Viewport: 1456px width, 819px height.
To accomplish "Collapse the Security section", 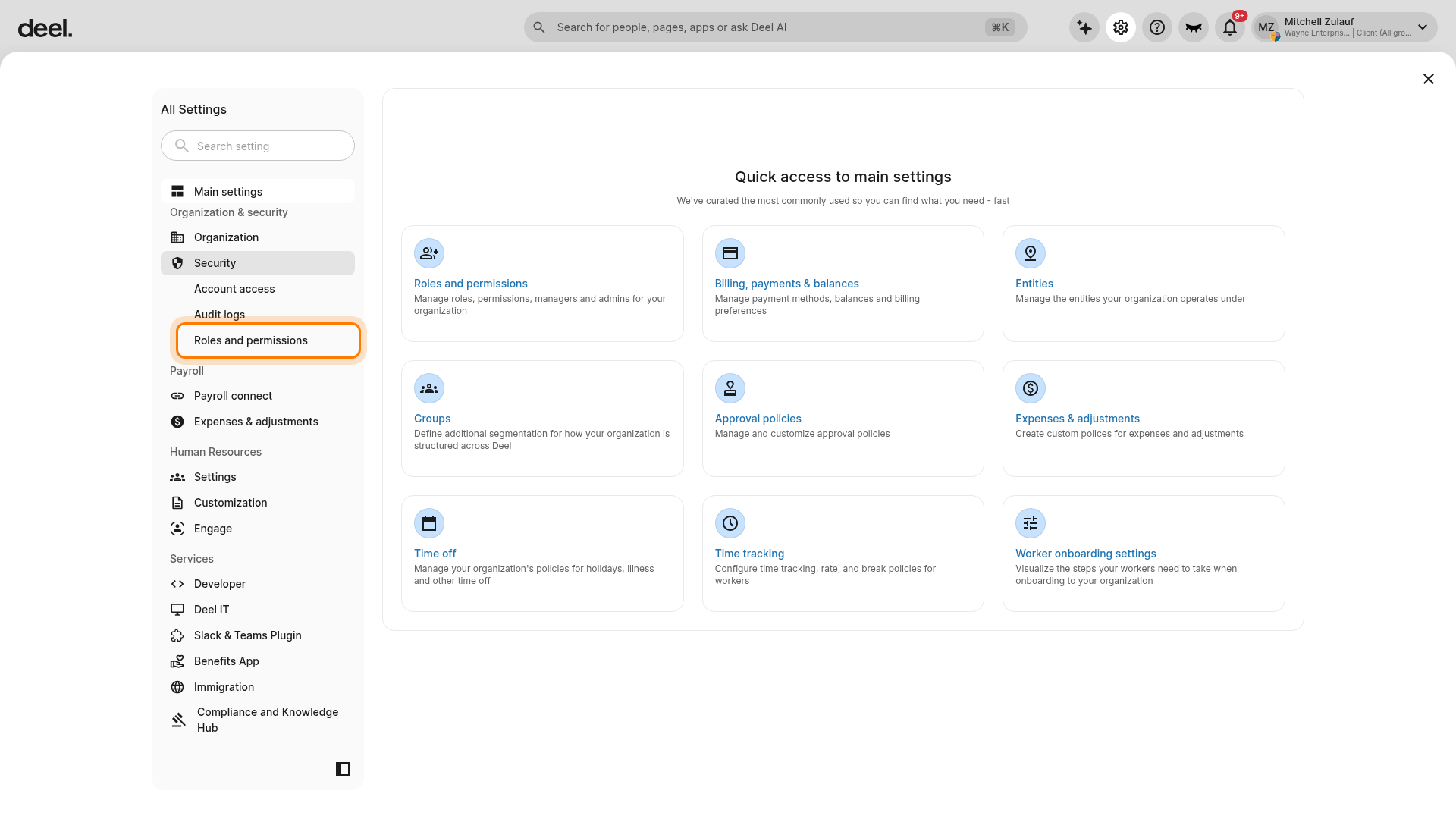I will coord(258,263).
